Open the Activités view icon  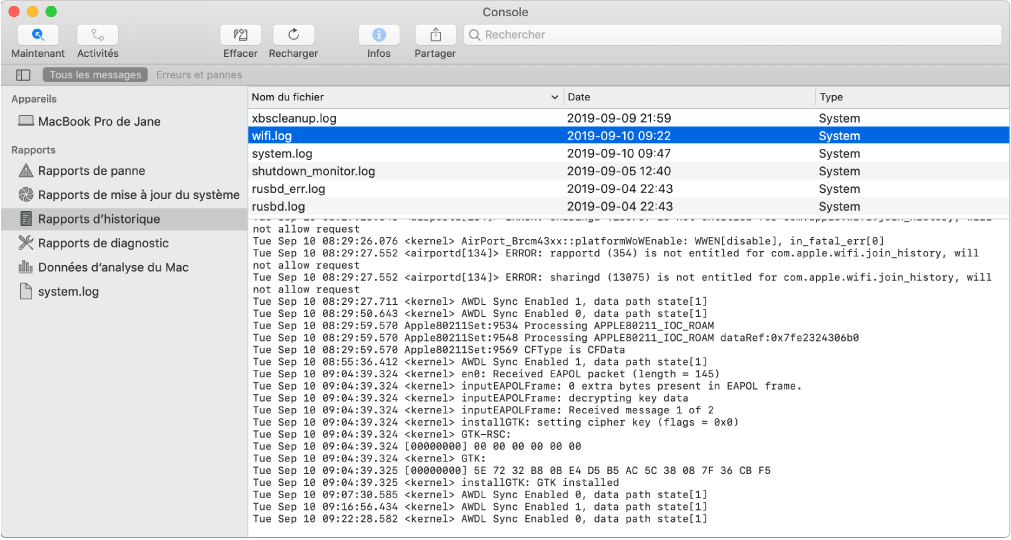click(97, 35)
